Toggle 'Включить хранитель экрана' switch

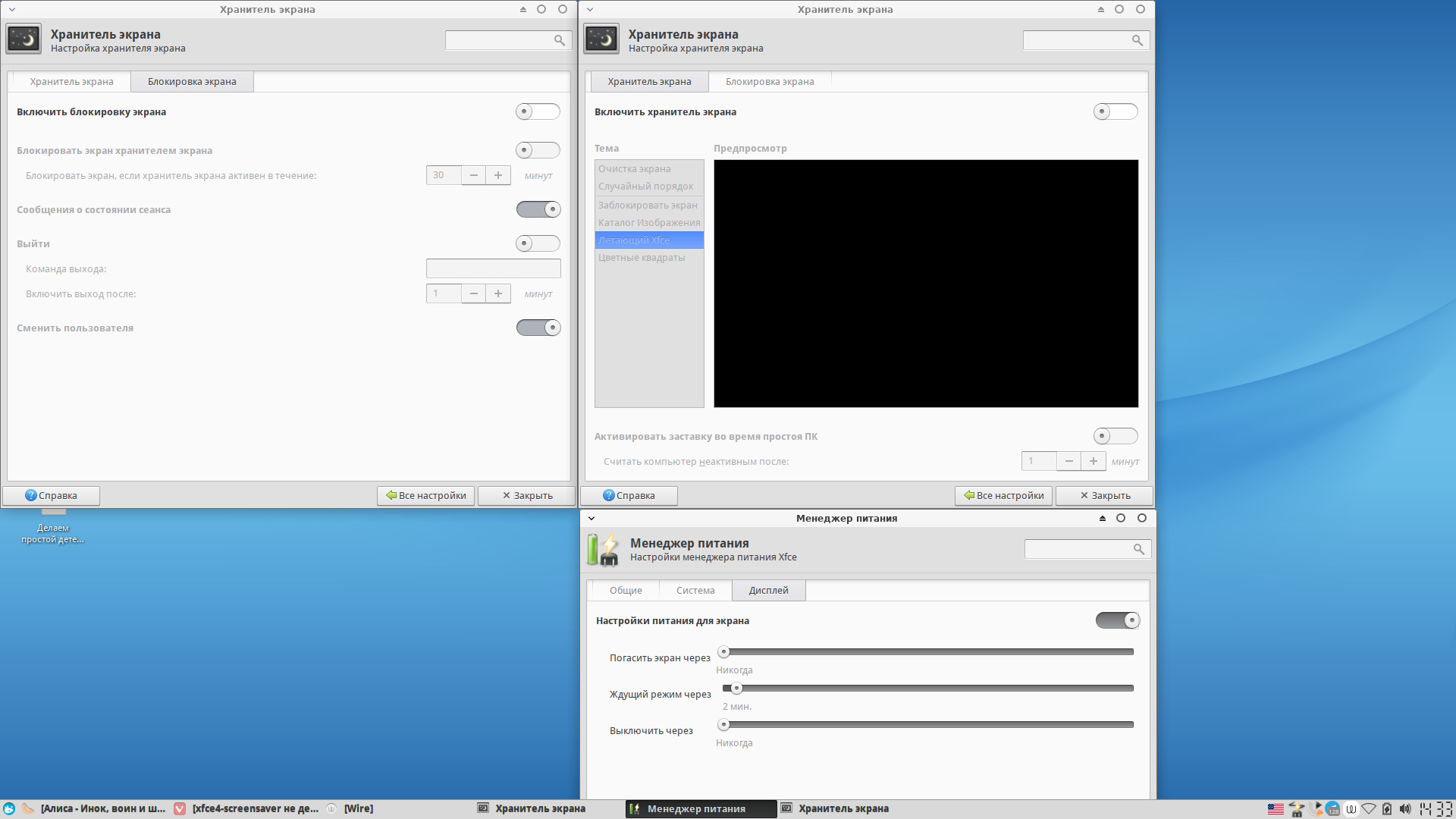coord(1116,111)
